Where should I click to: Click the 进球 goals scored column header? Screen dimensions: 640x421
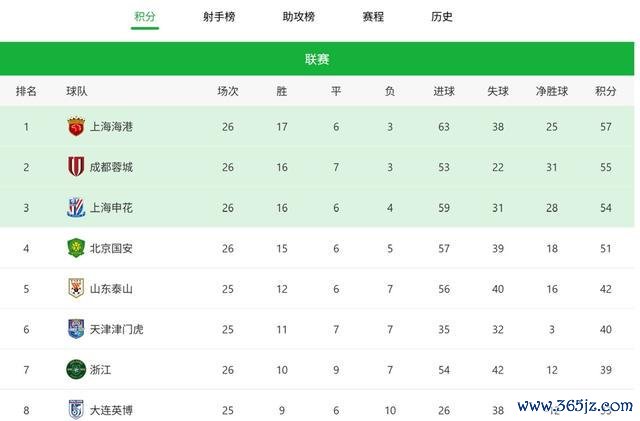point(444,91)
